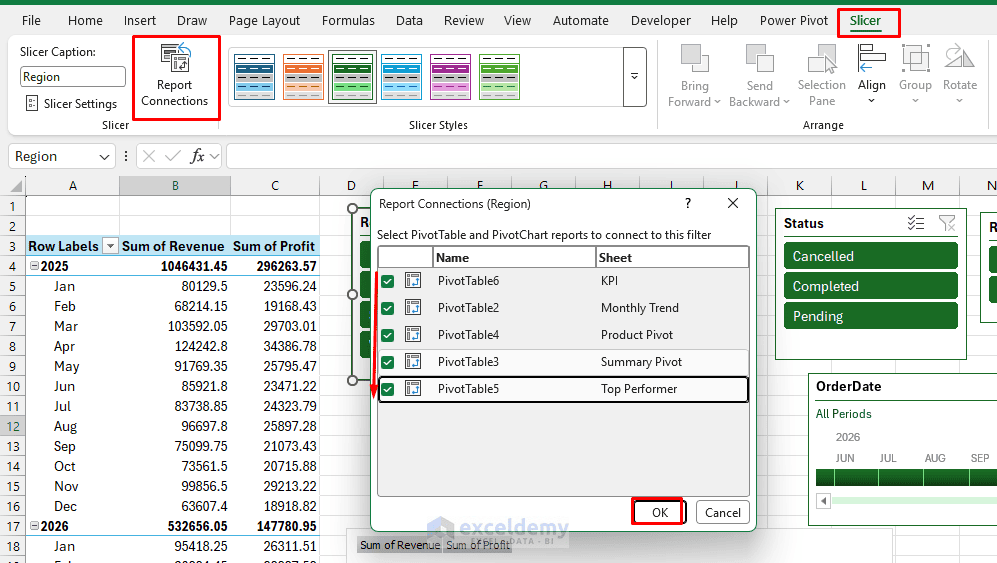Collapse the 2025 group

pyautogui.click(x=34, y=266)
